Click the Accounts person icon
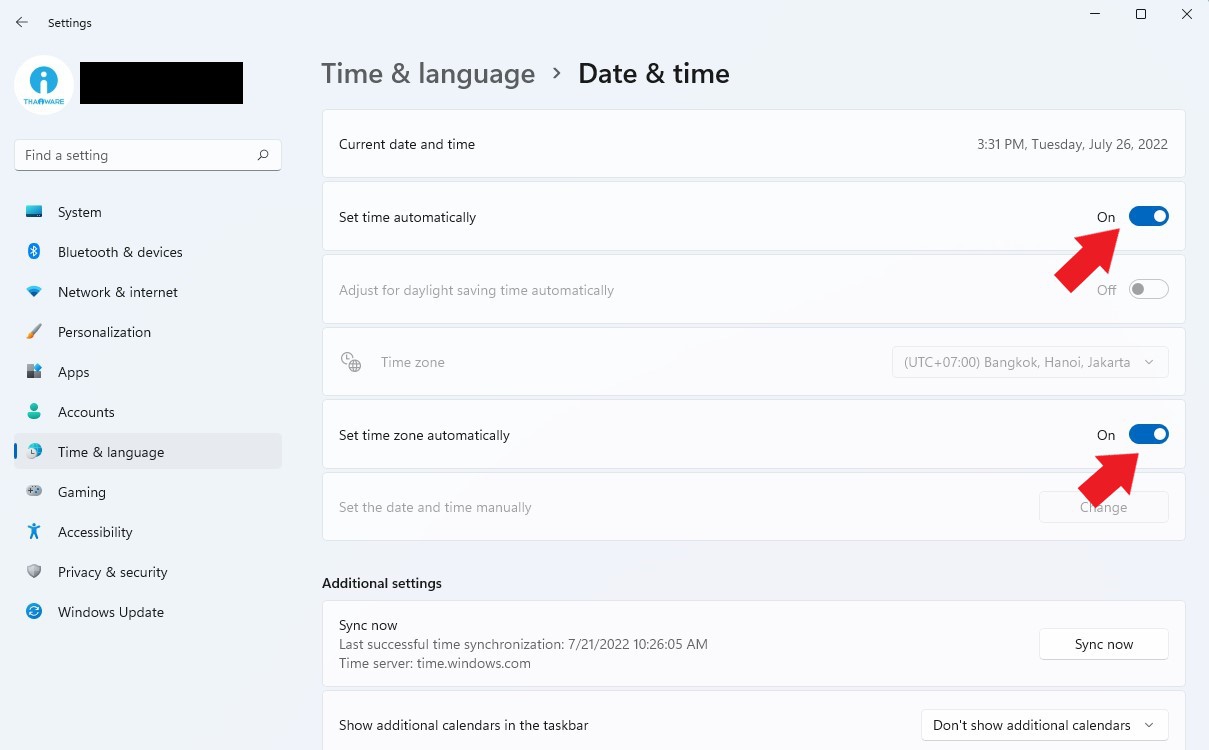Viewport: 1209px width, 750px height. [x=34, y=412]
